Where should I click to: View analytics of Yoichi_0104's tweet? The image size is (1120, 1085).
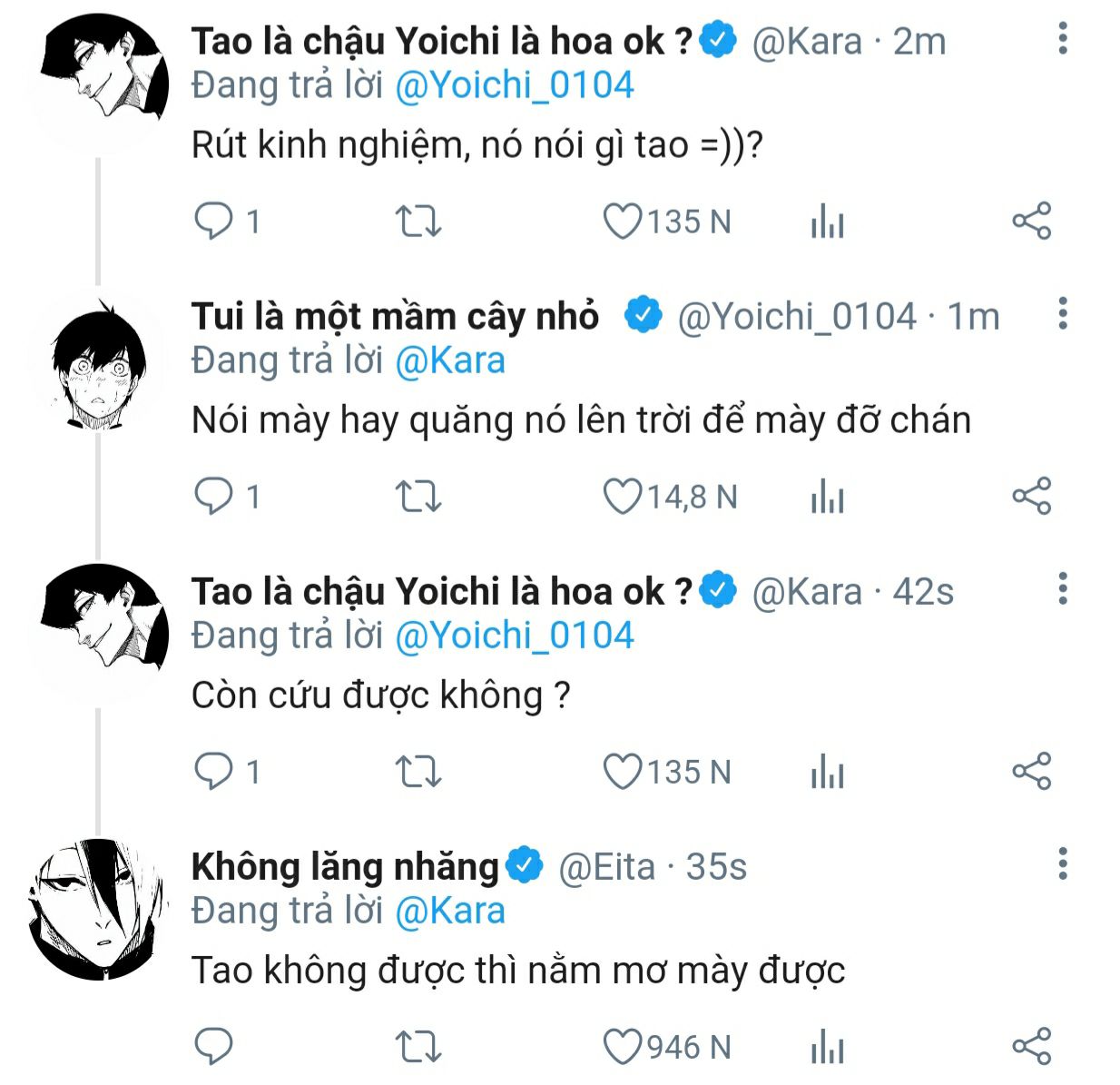click(x=827, y=497)
